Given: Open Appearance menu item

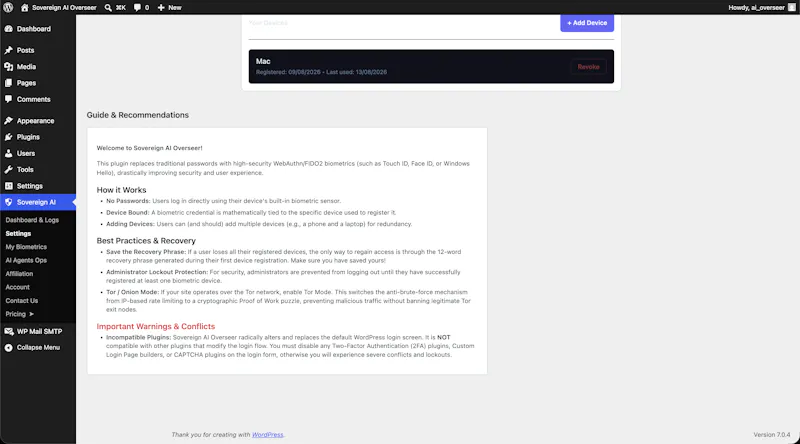Looking at the screenshot, I should tap(38, 120).
